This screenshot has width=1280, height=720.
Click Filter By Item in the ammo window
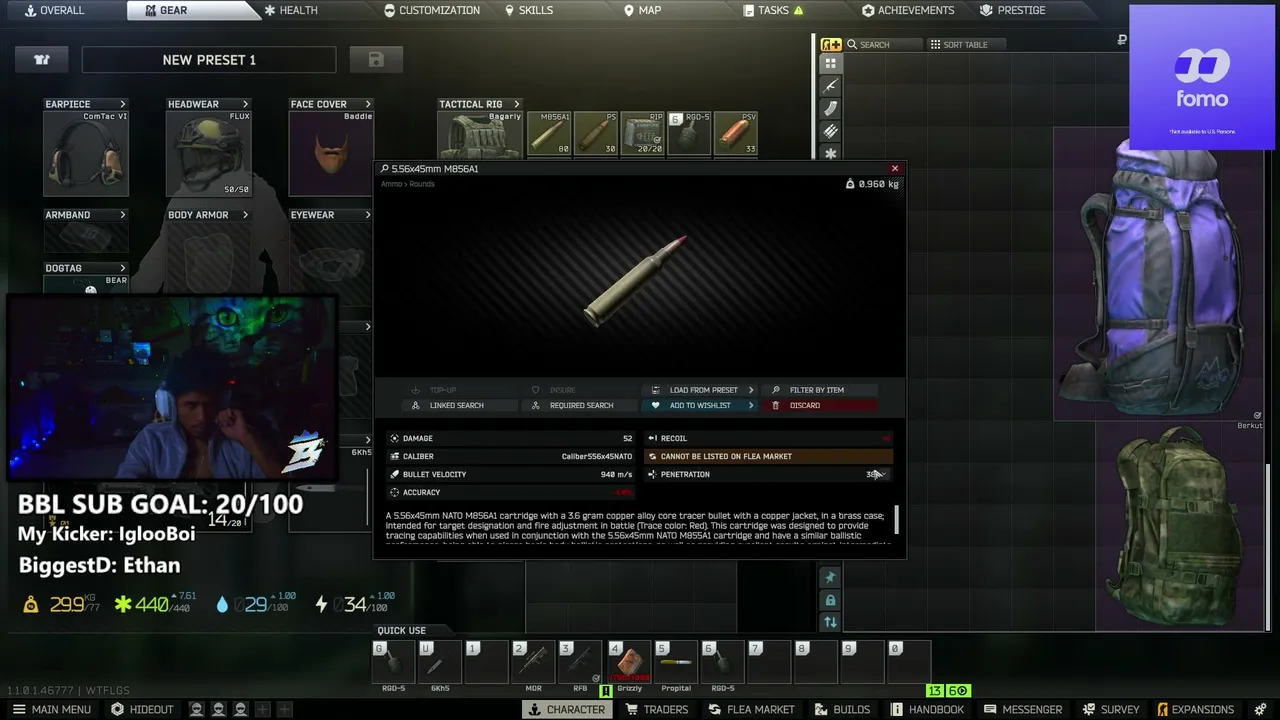click(822, 390)
